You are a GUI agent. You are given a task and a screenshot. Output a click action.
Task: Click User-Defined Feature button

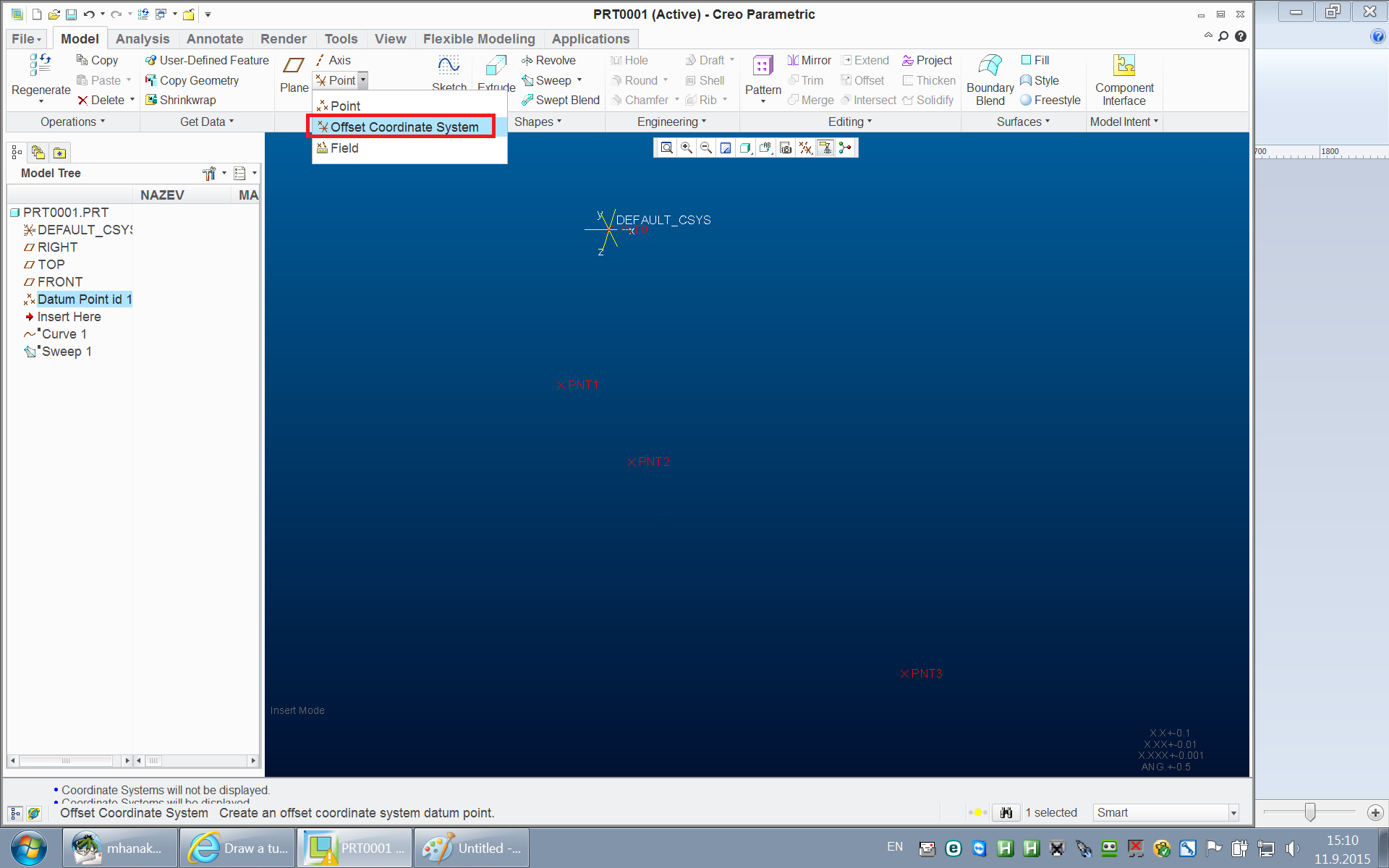pos(207,61)
